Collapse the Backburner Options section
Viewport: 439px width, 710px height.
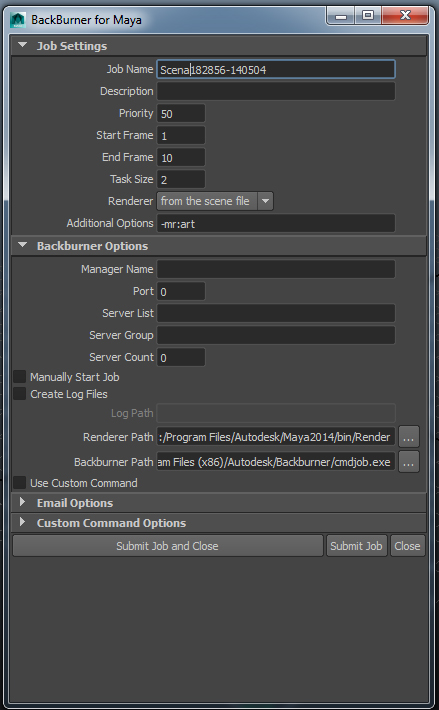point(22,245)
